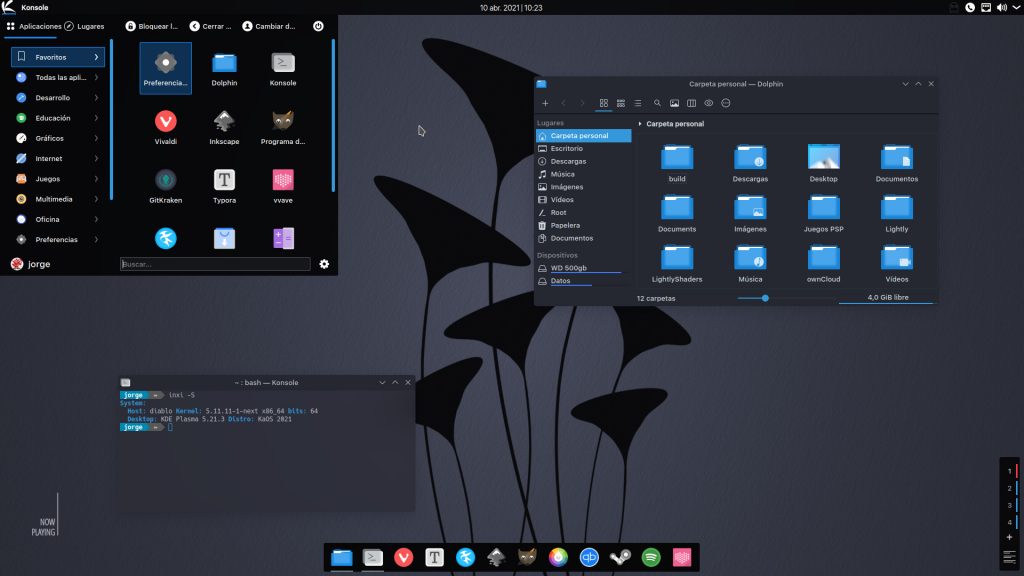Open Steam from the bottom dock
Image resolution: width=1024 pixels, height=576 pixels.
620,558
